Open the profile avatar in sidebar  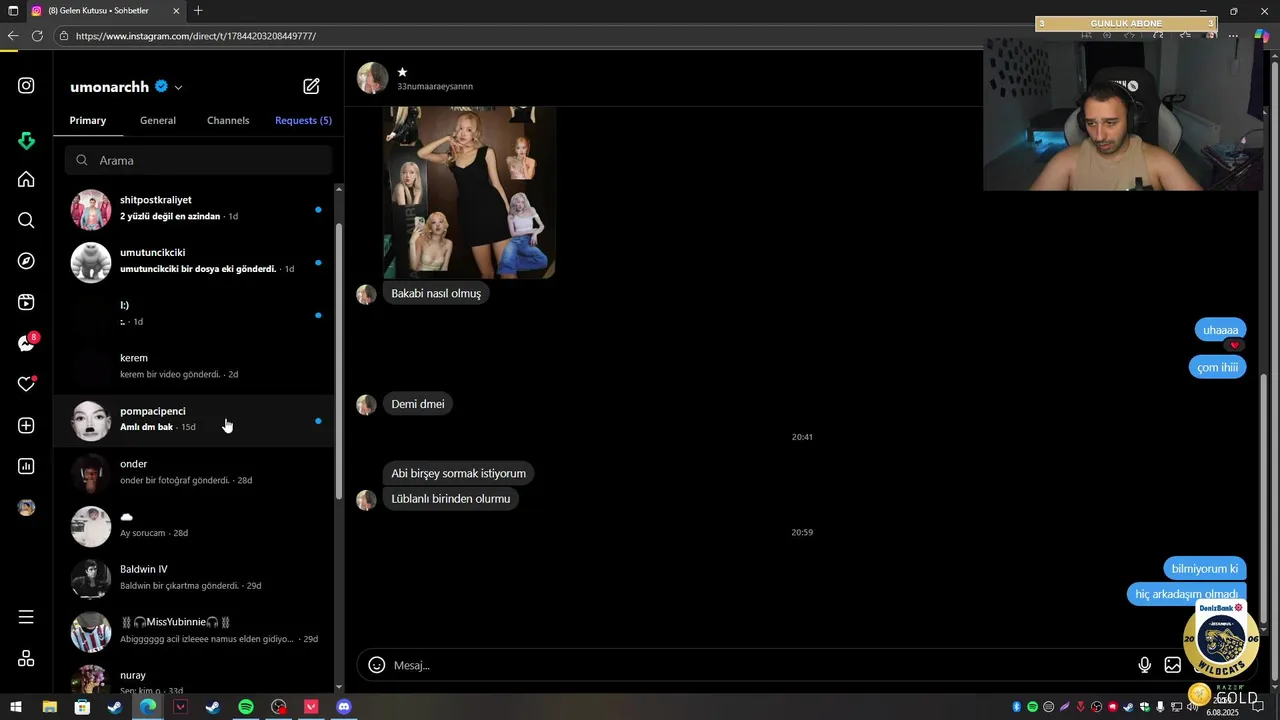click(26, 507)
